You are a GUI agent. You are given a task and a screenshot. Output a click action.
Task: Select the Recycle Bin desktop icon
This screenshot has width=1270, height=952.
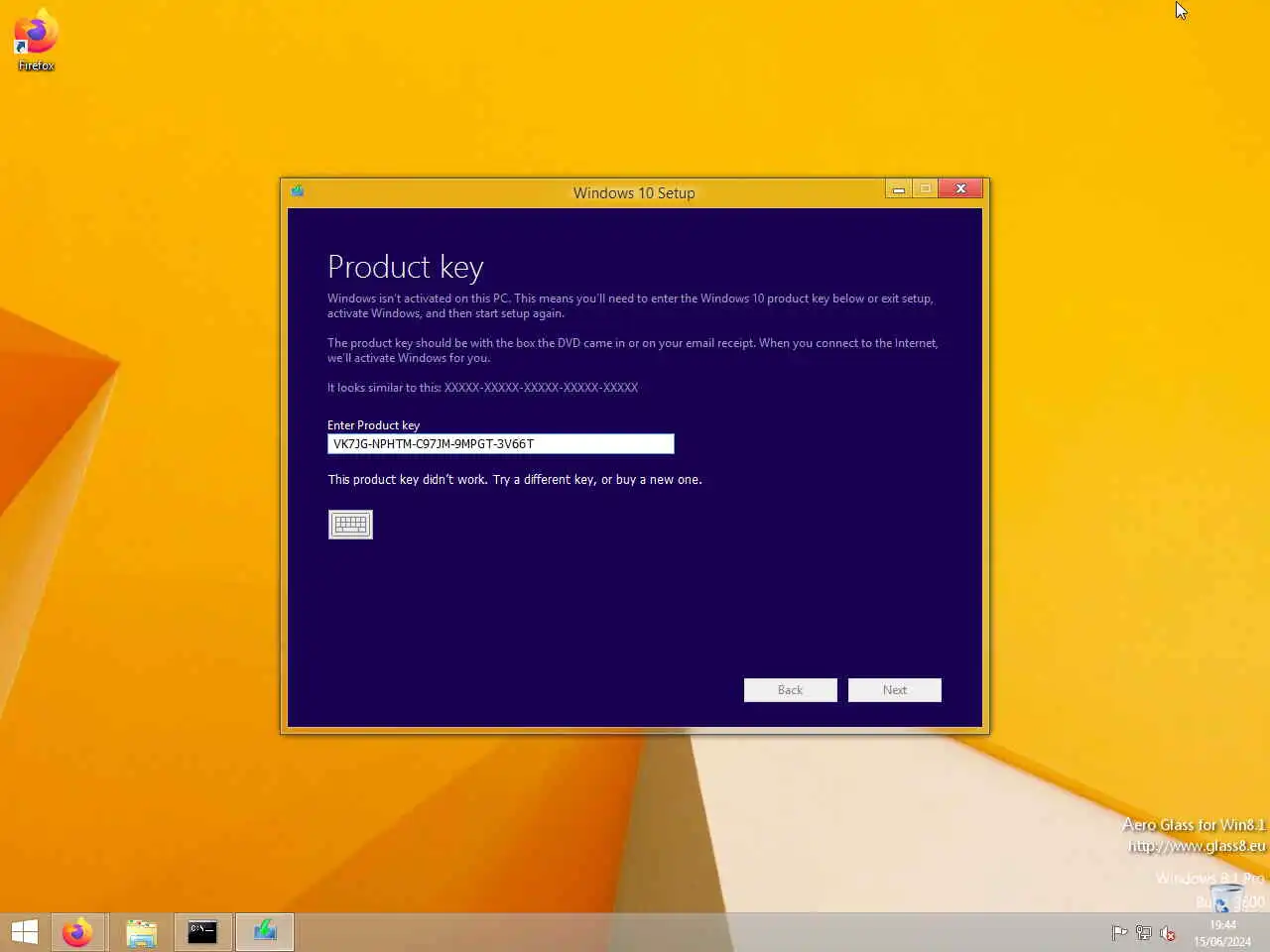point(1228,900)
